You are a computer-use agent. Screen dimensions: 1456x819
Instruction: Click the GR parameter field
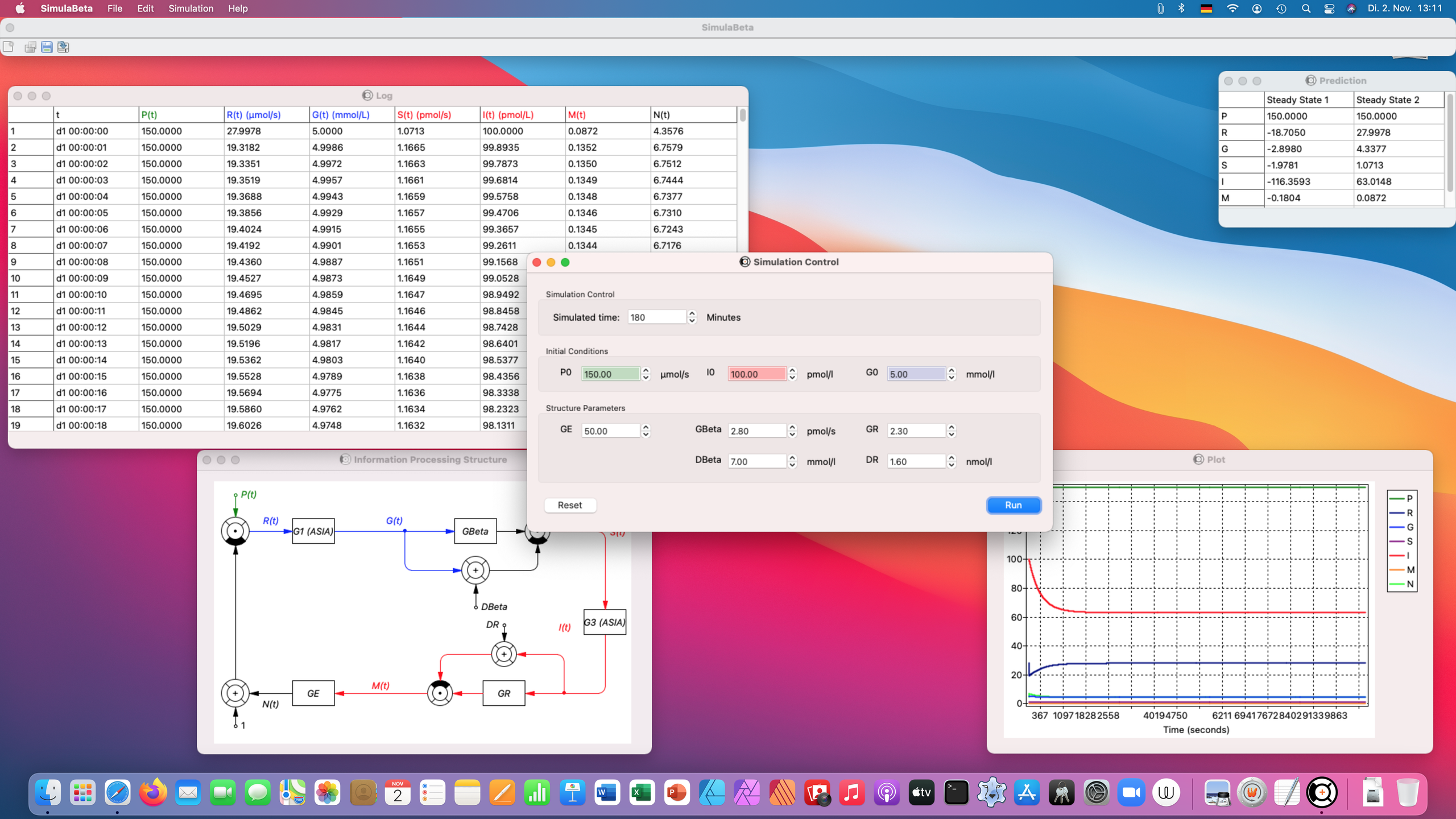point(916,431)
